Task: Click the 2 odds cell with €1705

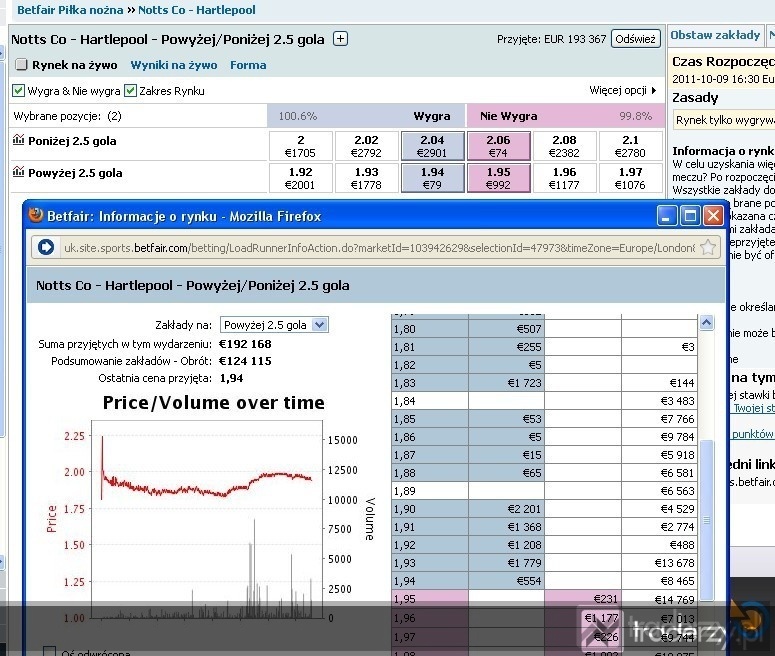Action: point(301,146)
